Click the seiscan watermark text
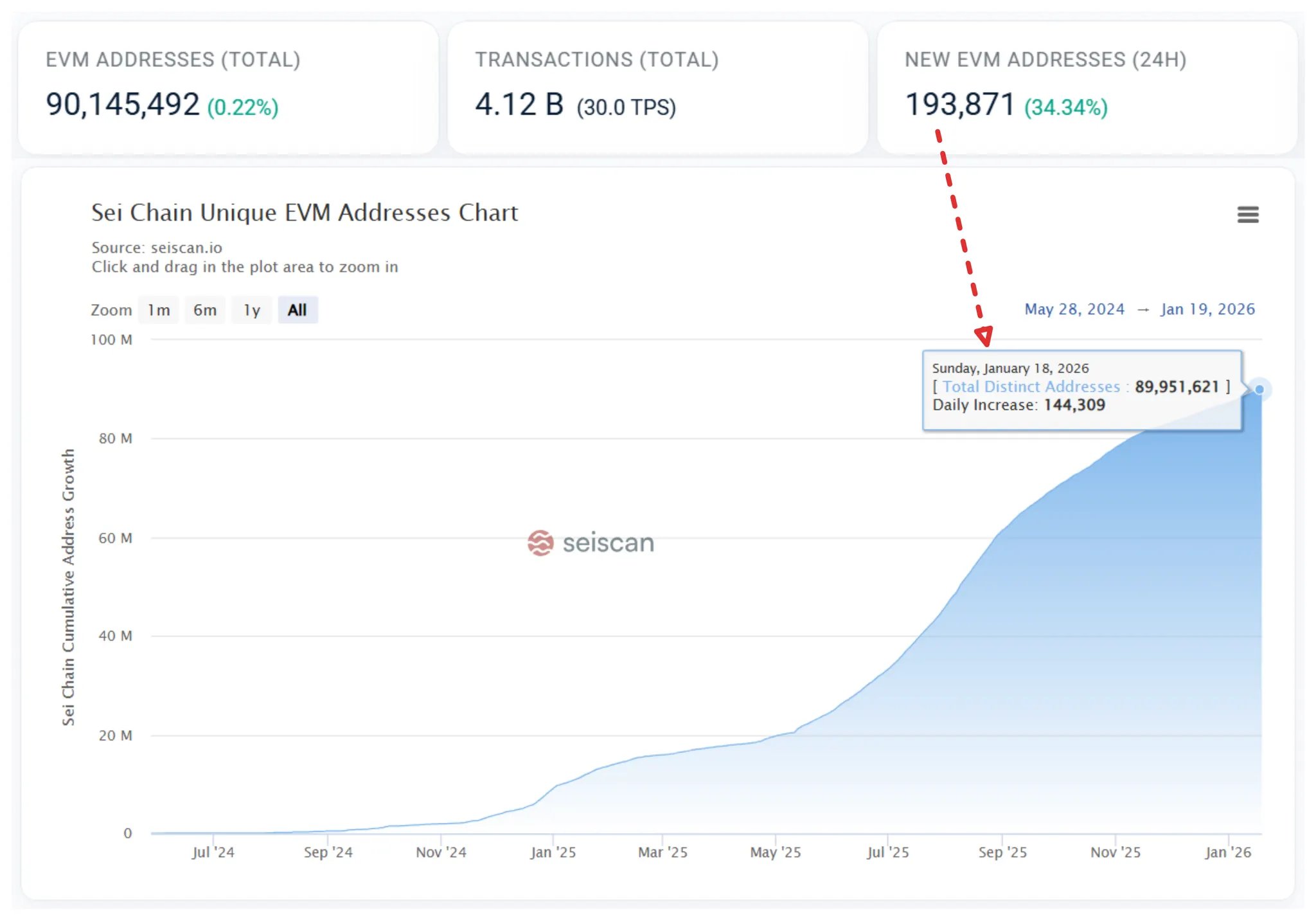The width and height of the screenshot is (1316, 920). (x=608, y=543)
